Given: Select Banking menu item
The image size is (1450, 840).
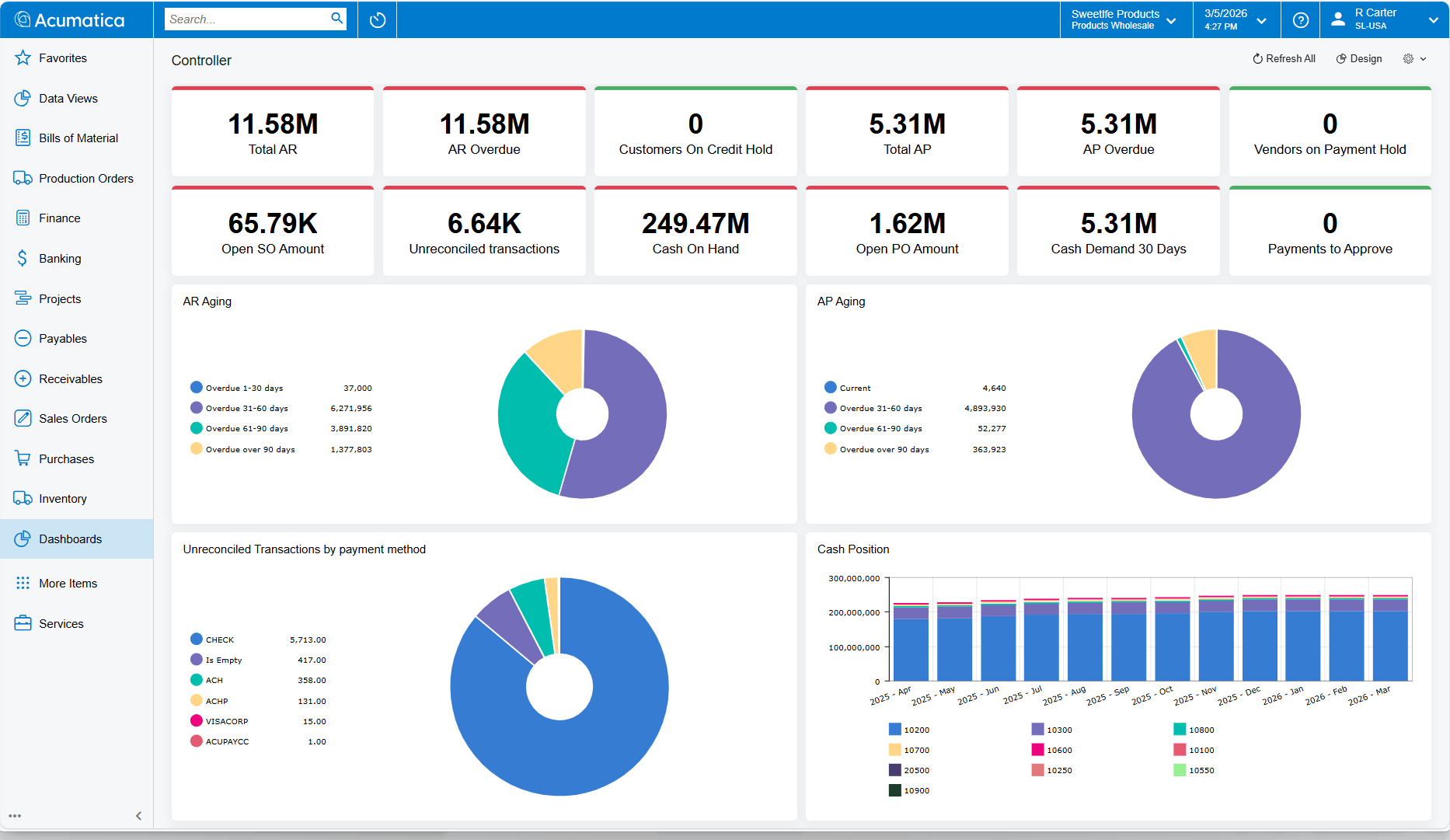Looking at the screenshot, I should pos(76,259).
